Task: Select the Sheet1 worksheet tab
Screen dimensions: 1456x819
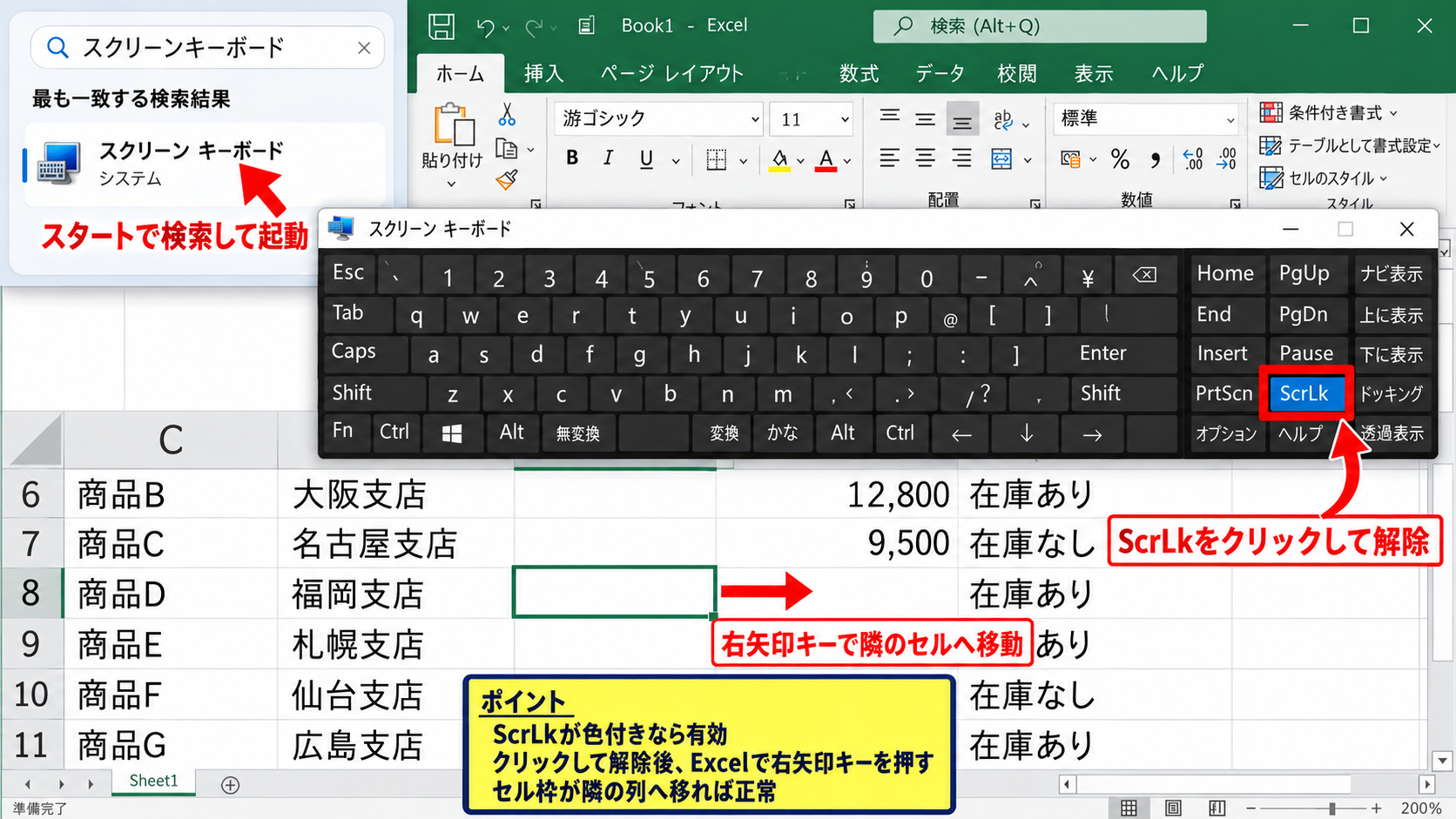Action: (x=153, y=782)
